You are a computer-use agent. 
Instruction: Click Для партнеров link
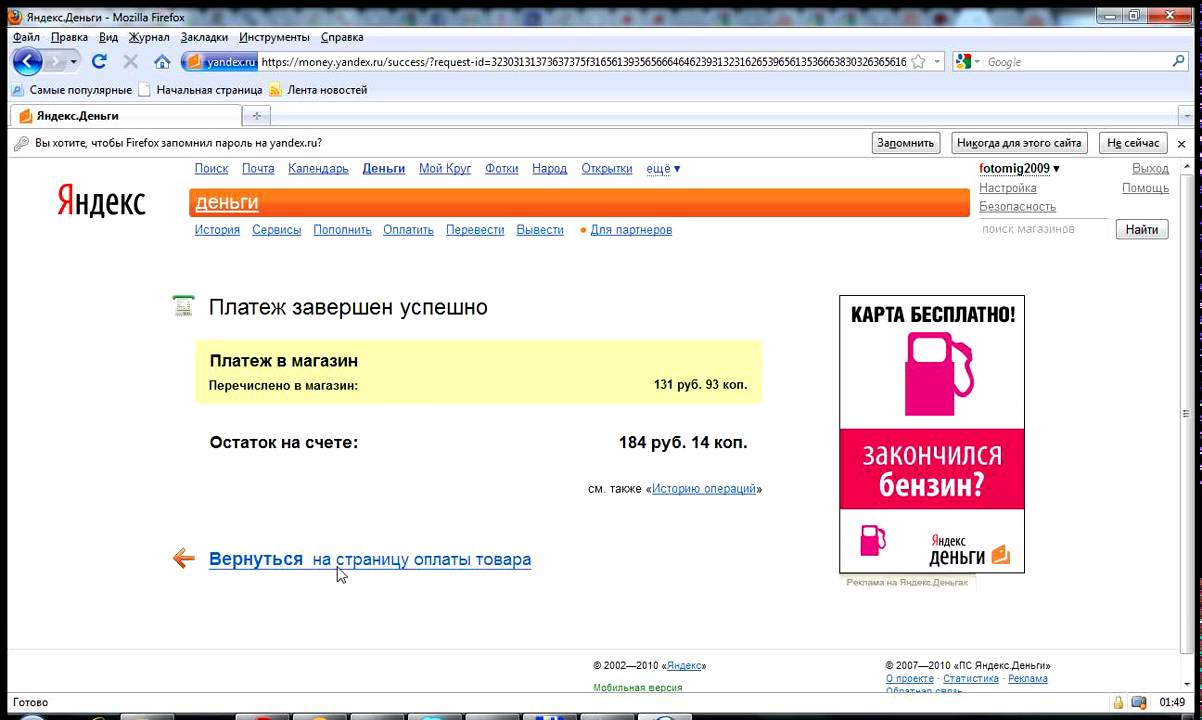631,230
